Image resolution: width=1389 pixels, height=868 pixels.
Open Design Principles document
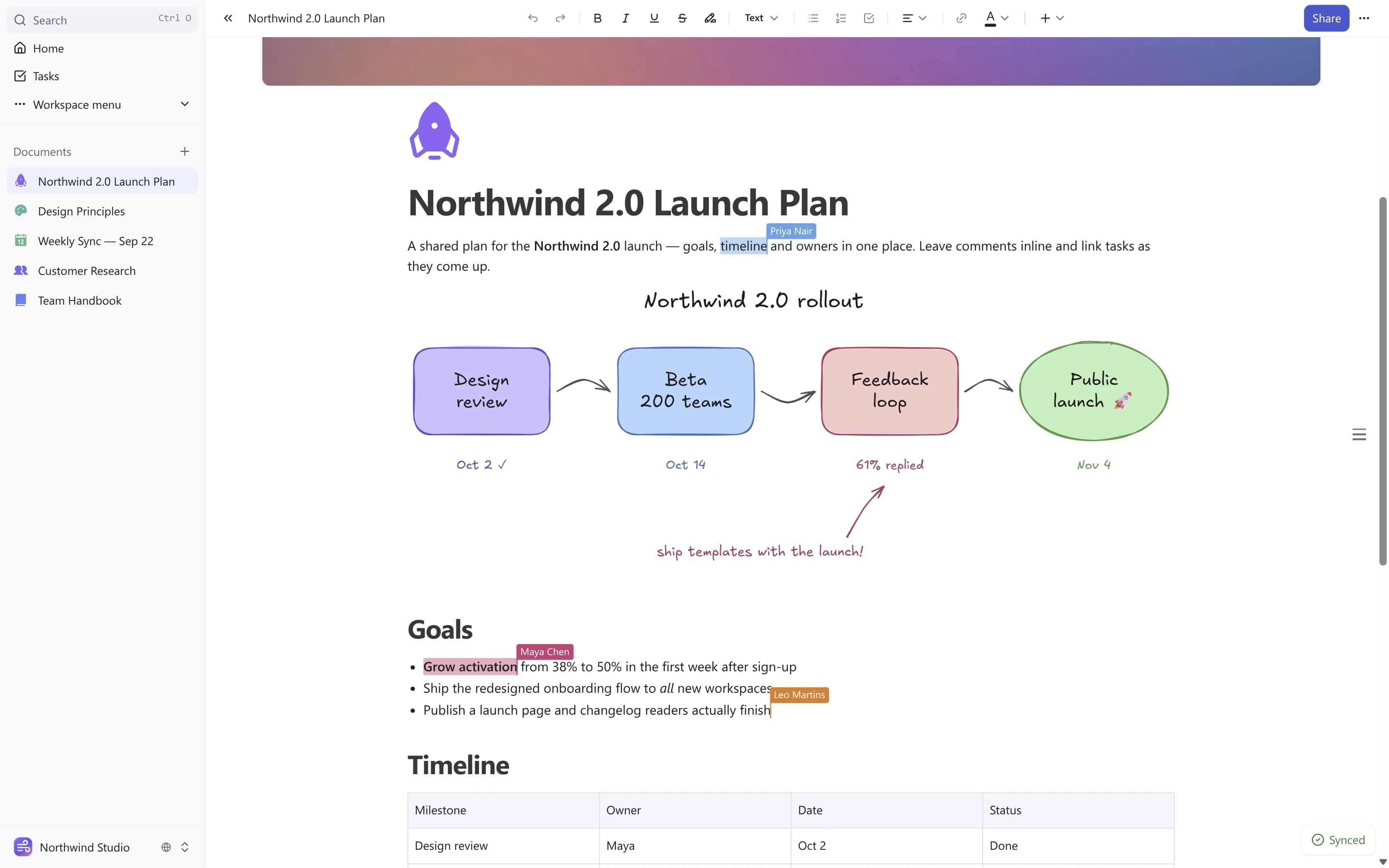coord(102,211)
